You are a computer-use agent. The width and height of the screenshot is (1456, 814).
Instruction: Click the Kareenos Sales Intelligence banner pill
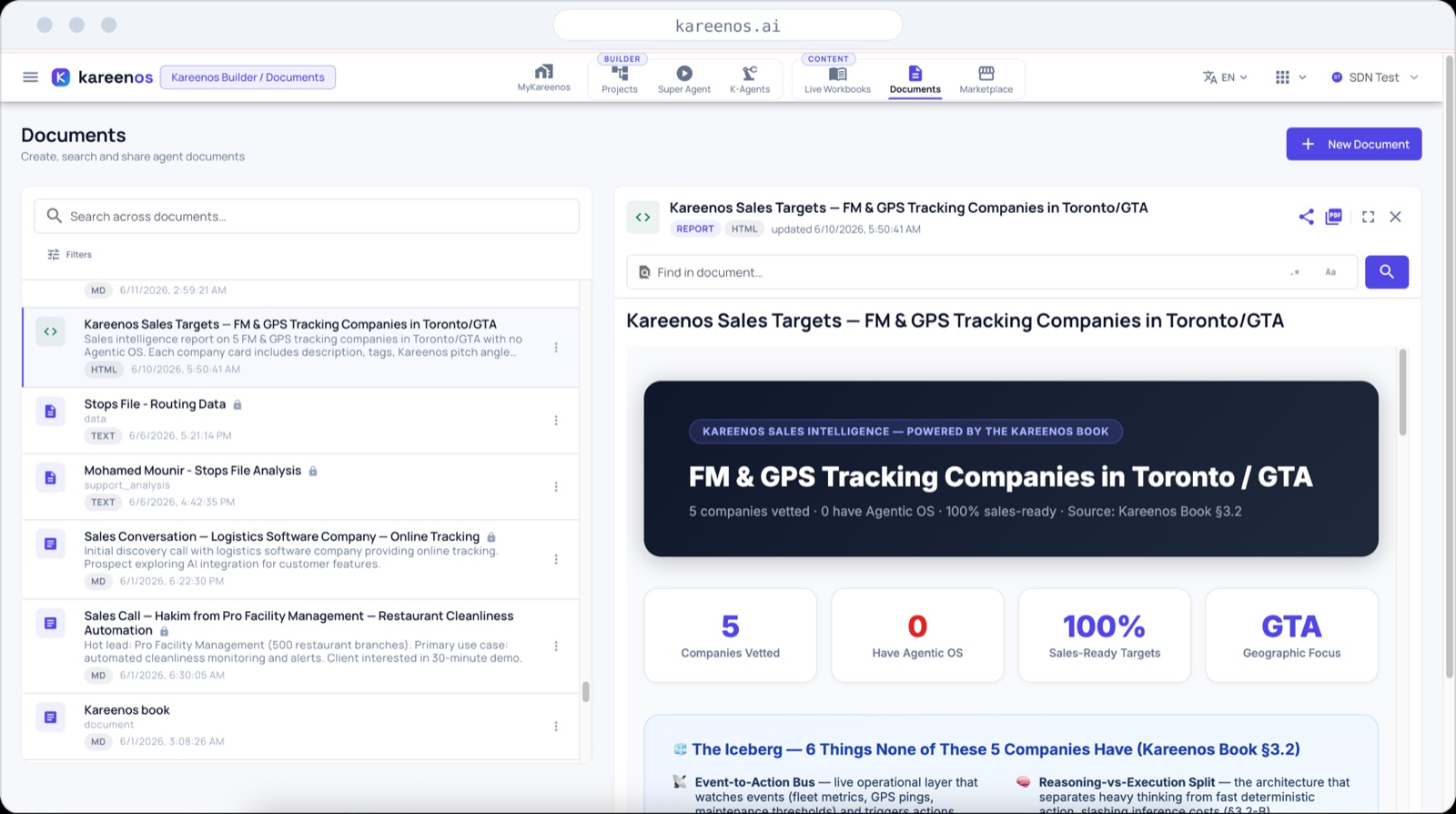pyautogui.click(x=905, y=432)
